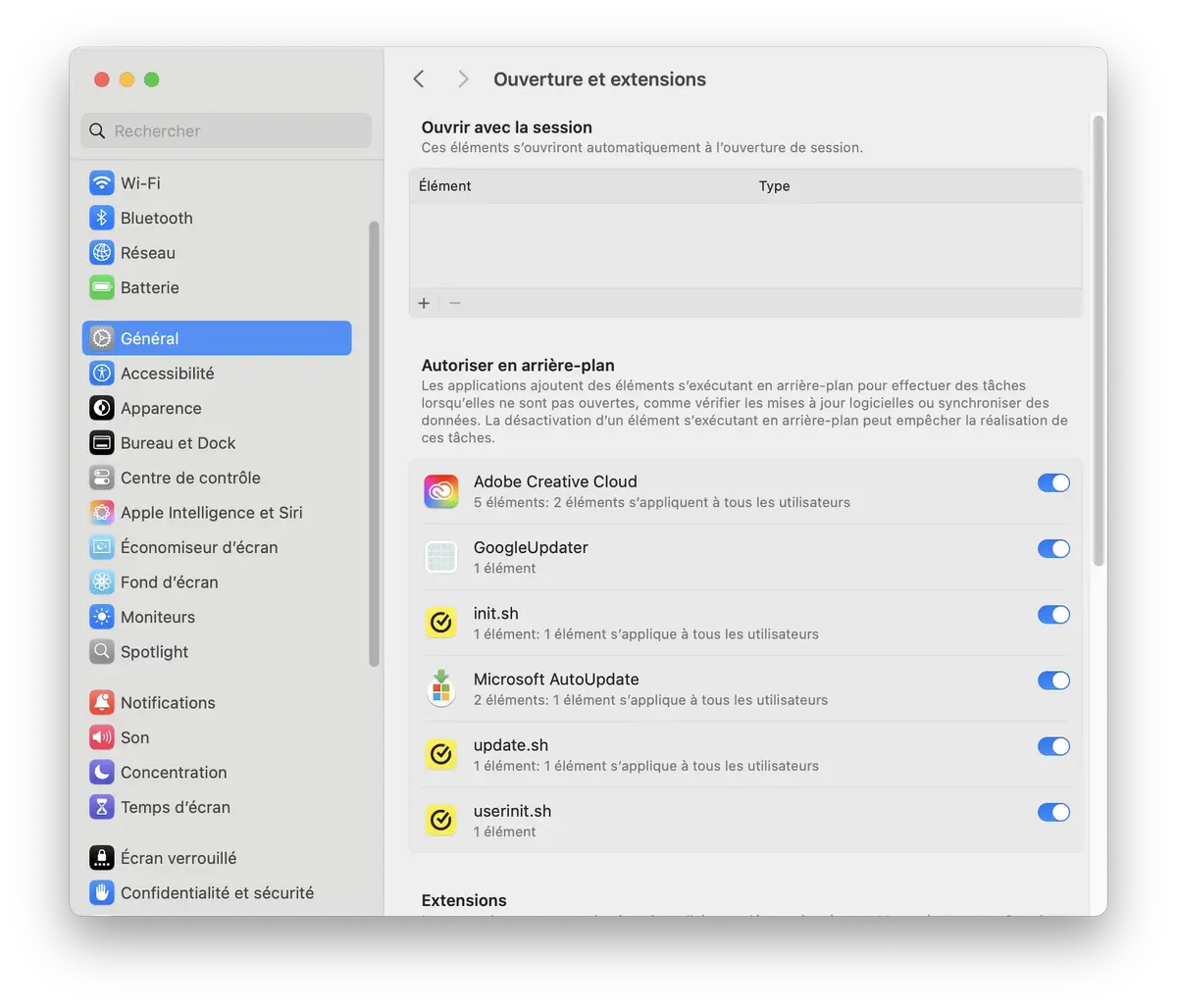
Task: Select the Apple Intelligence et Siri icon
Action: 102,512
